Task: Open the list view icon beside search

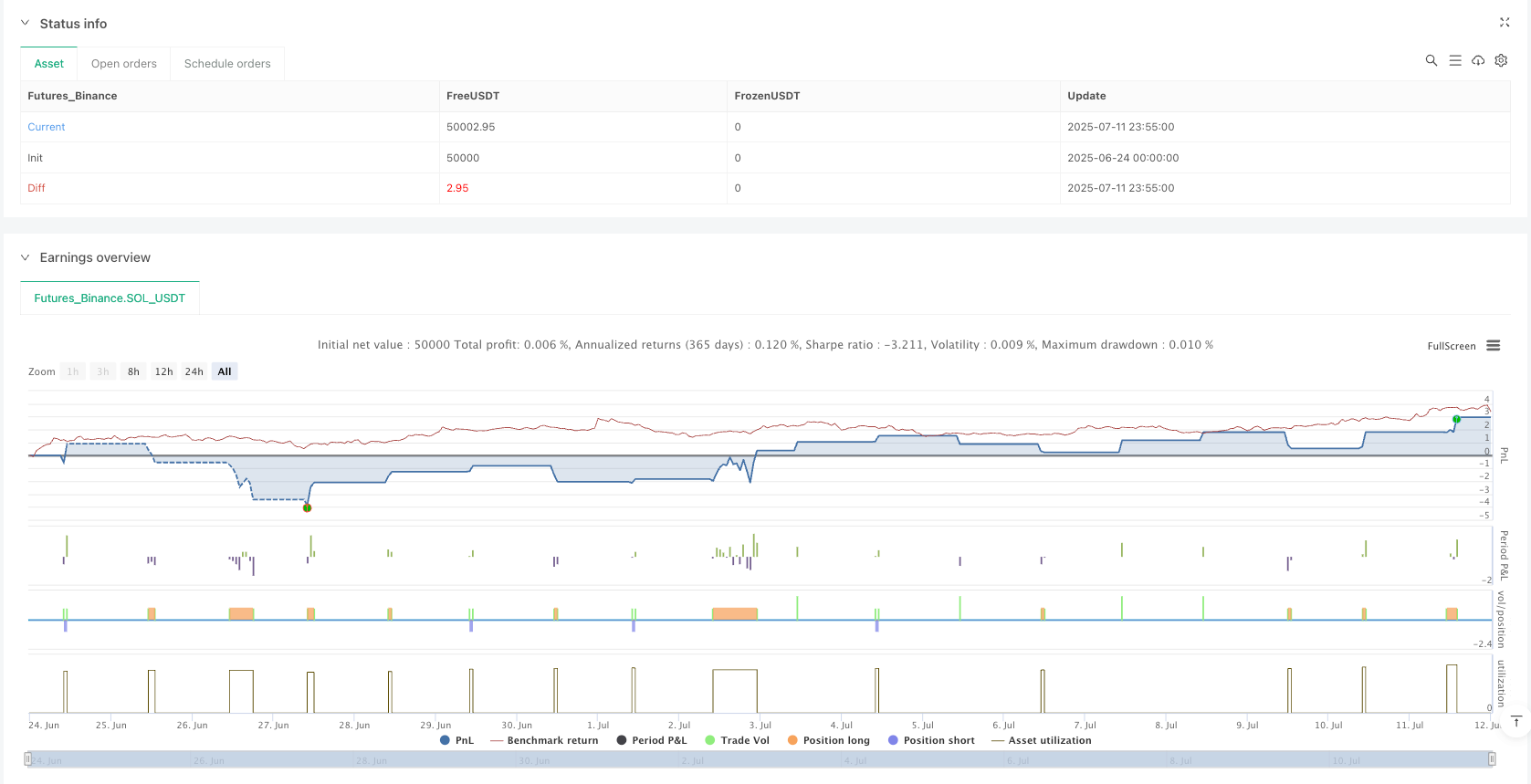Action: 1455,60
